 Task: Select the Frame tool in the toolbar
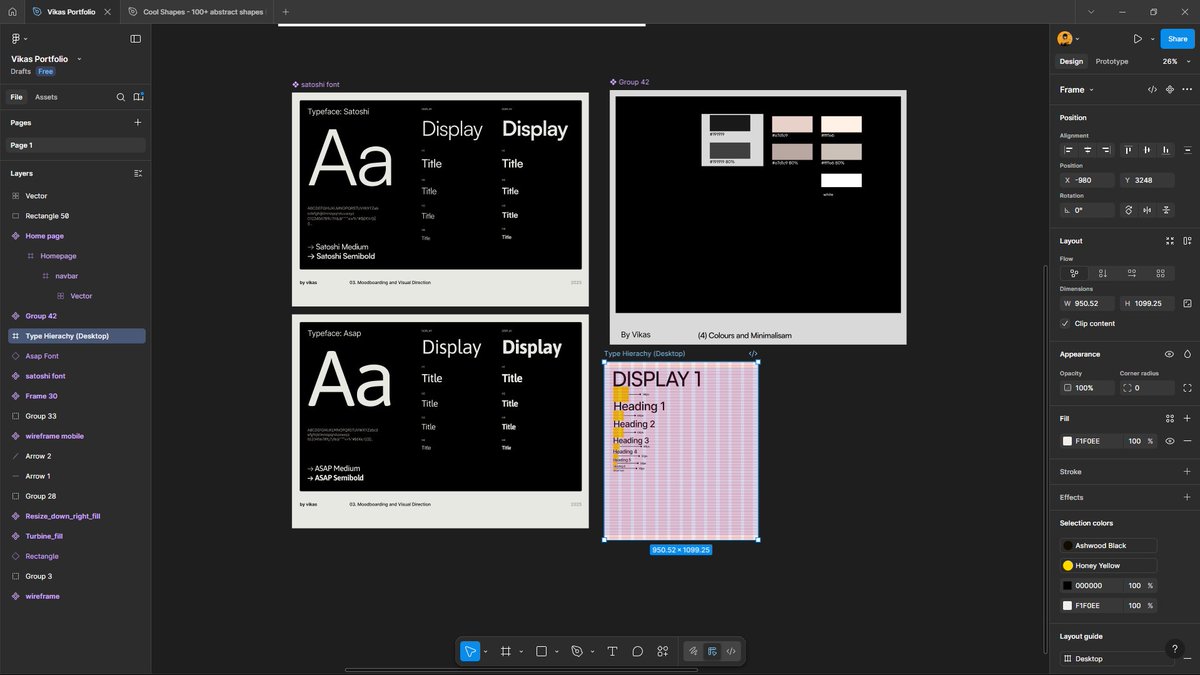coord(507,651)
